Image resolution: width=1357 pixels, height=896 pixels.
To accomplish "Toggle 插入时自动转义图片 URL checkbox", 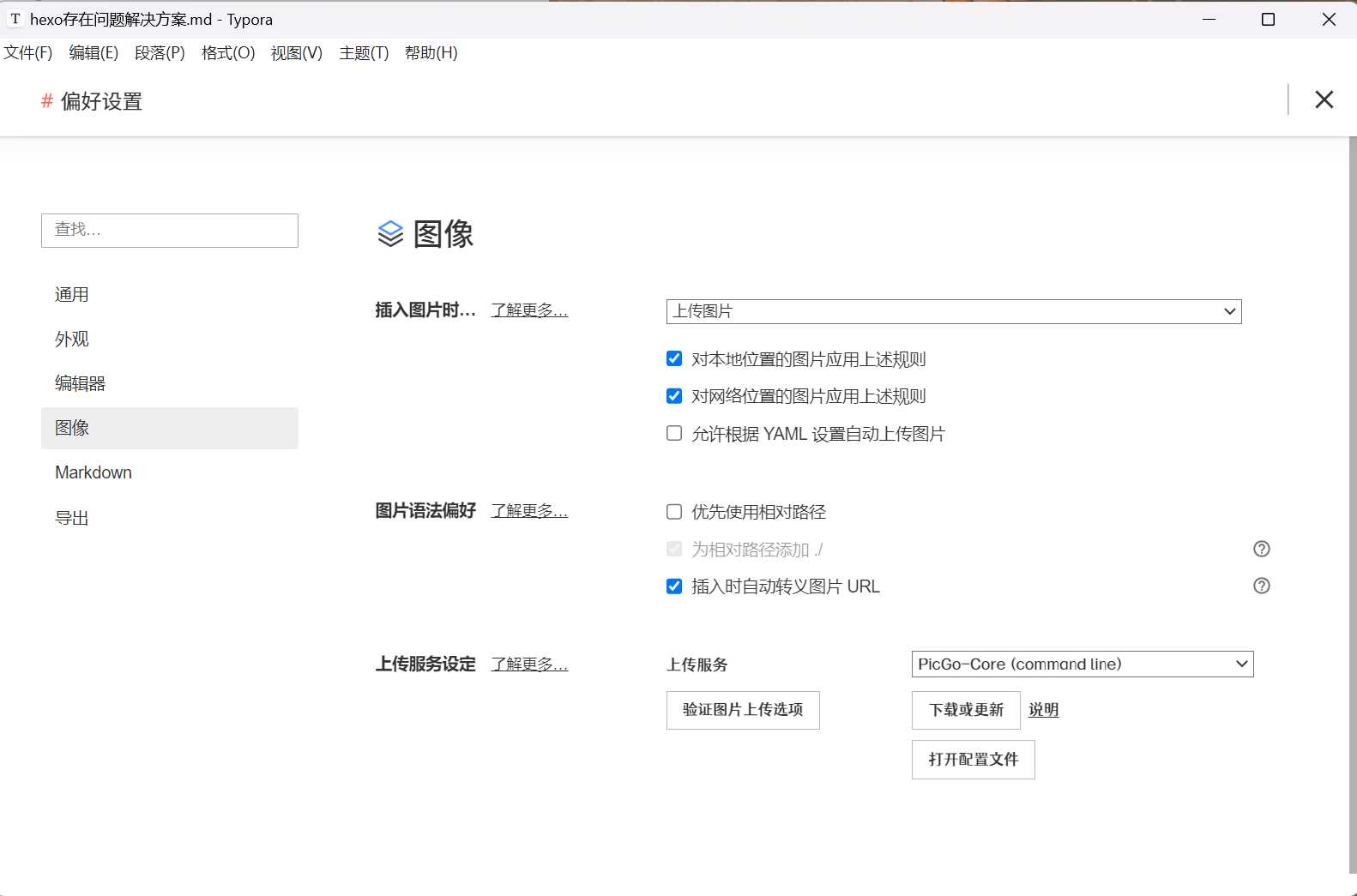I will 674,586.
